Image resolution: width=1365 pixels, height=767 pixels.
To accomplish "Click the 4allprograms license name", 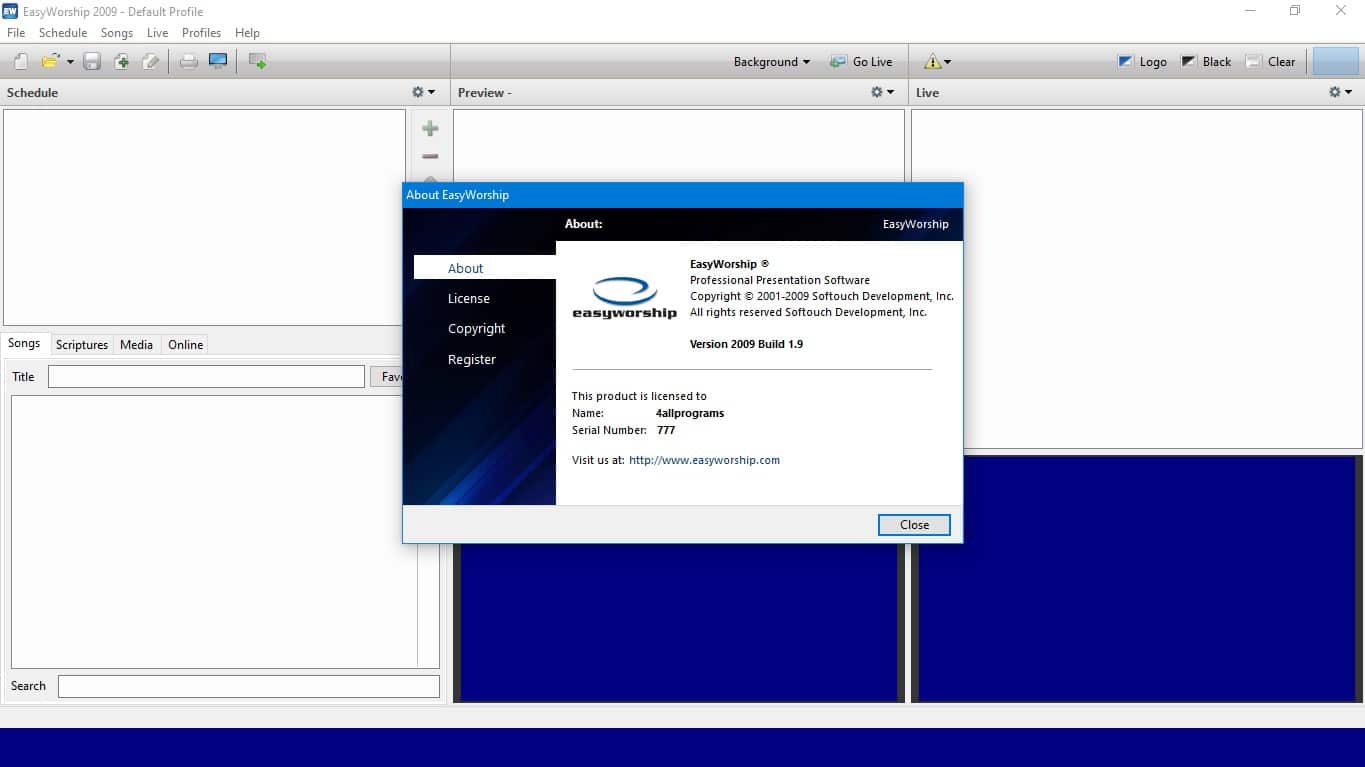I will point(690,413).
